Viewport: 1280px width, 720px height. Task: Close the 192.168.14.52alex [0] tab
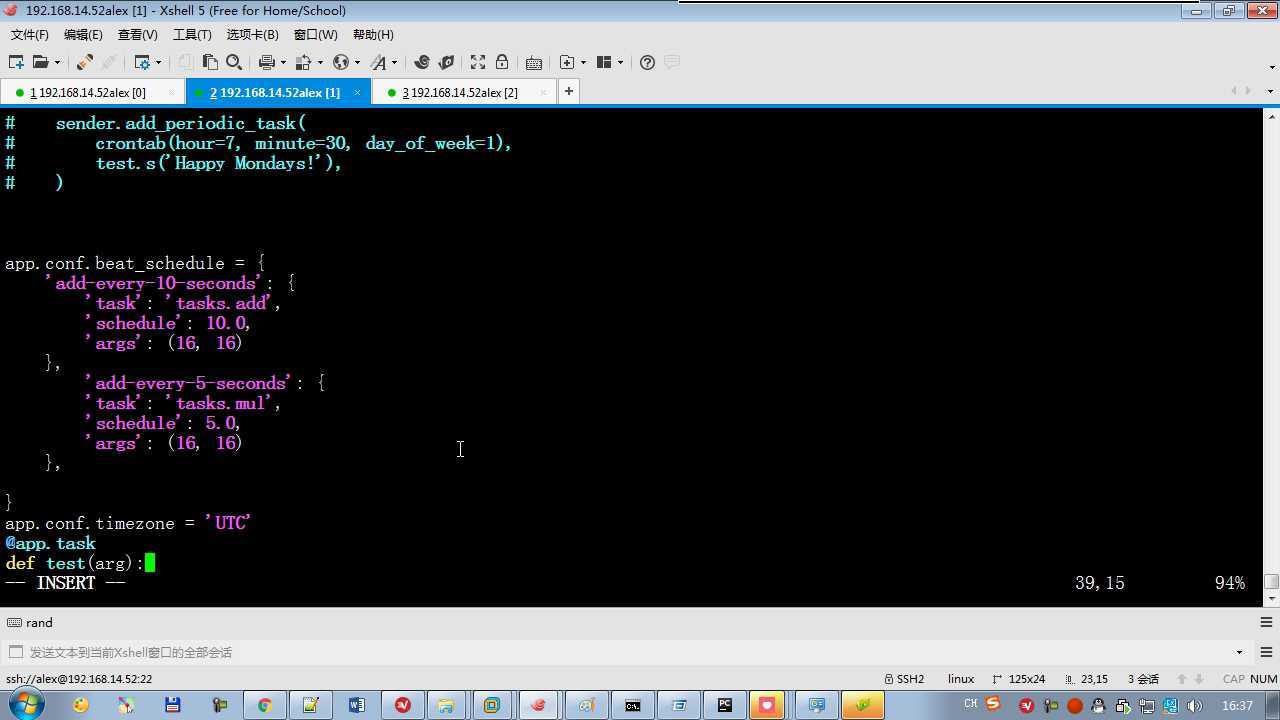click(171, 92)
